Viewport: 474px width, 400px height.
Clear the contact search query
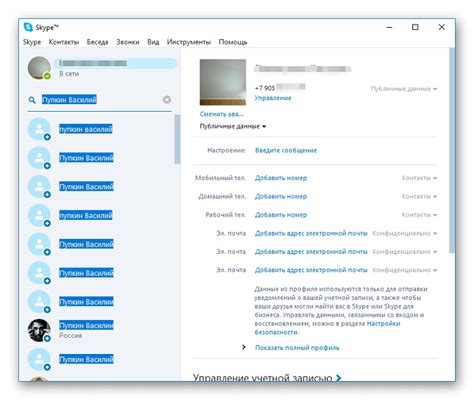pos(167,99)
